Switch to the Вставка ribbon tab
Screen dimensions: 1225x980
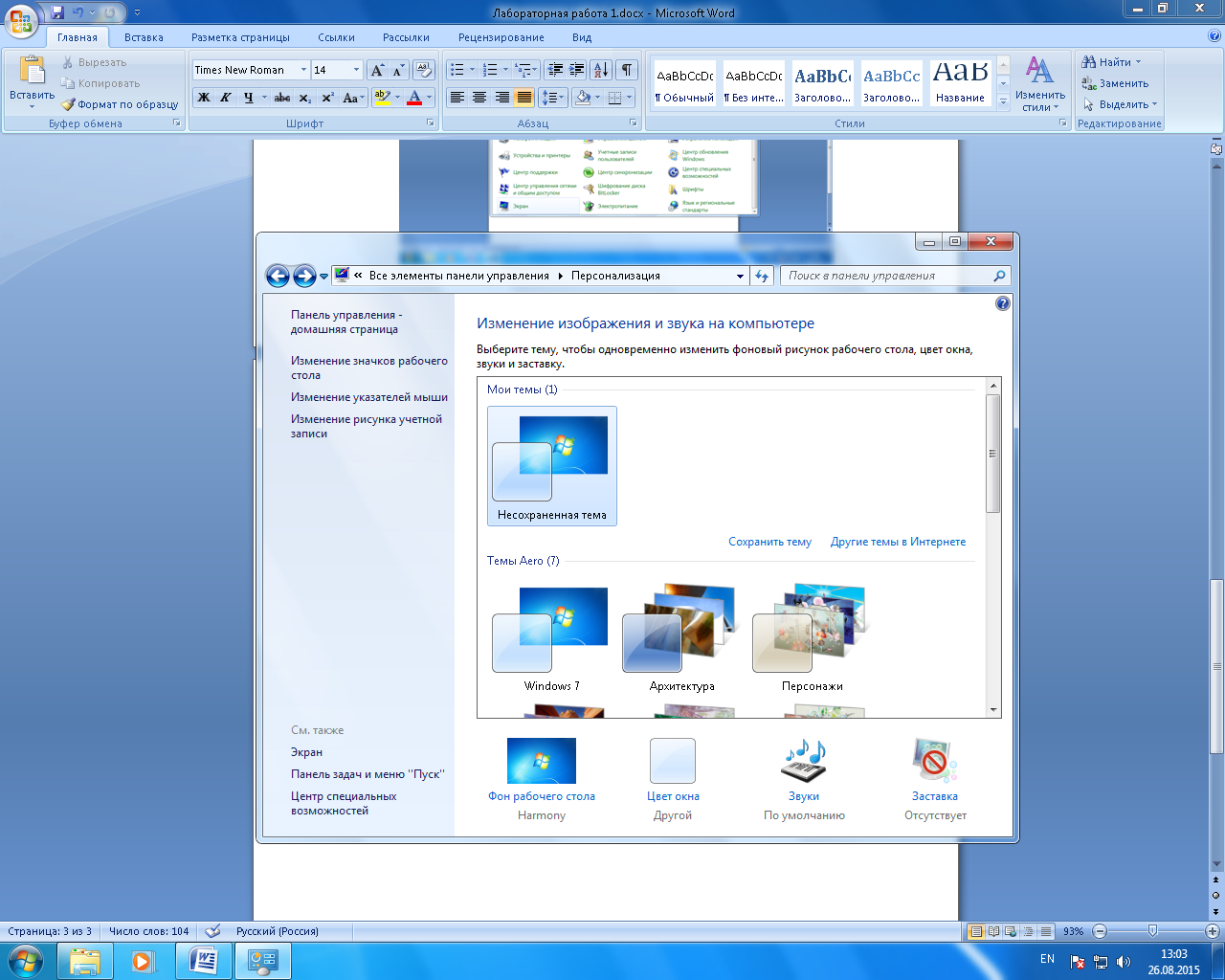point(144,37)
